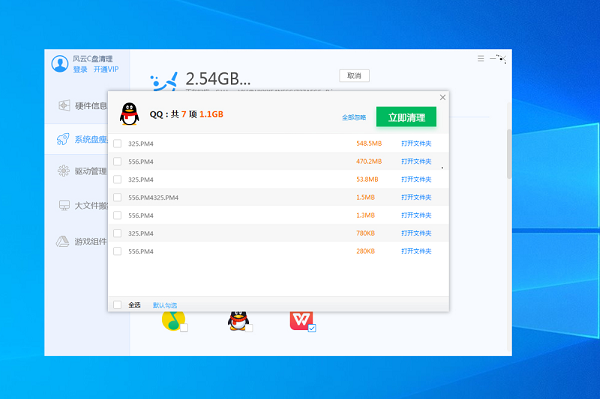This screenshot has height=399, width=600.
Task: Click the red WPS Office app icon
Action: tap(302, 321)
